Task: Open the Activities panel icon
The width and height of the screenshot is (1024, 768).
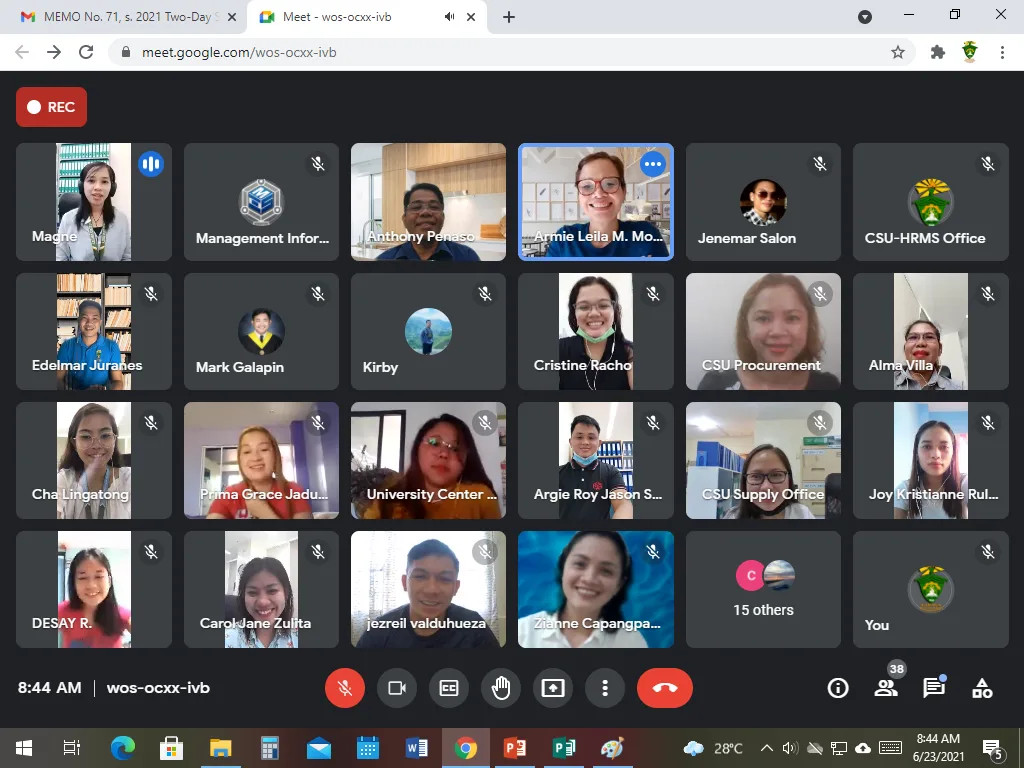Action: click(982, 688)
